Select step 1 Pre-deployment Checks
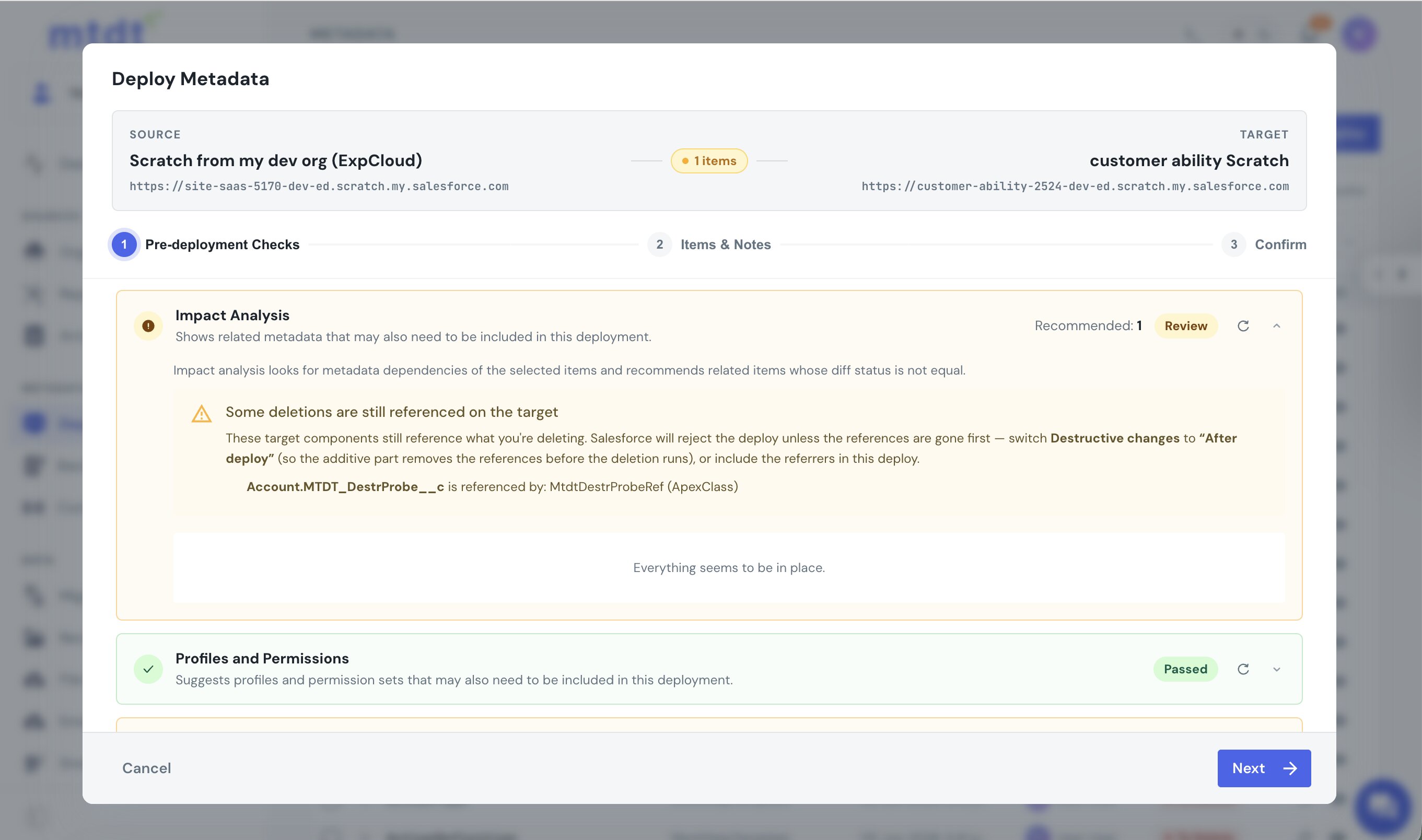The image size is (1422, 840). tap(205, 244)
